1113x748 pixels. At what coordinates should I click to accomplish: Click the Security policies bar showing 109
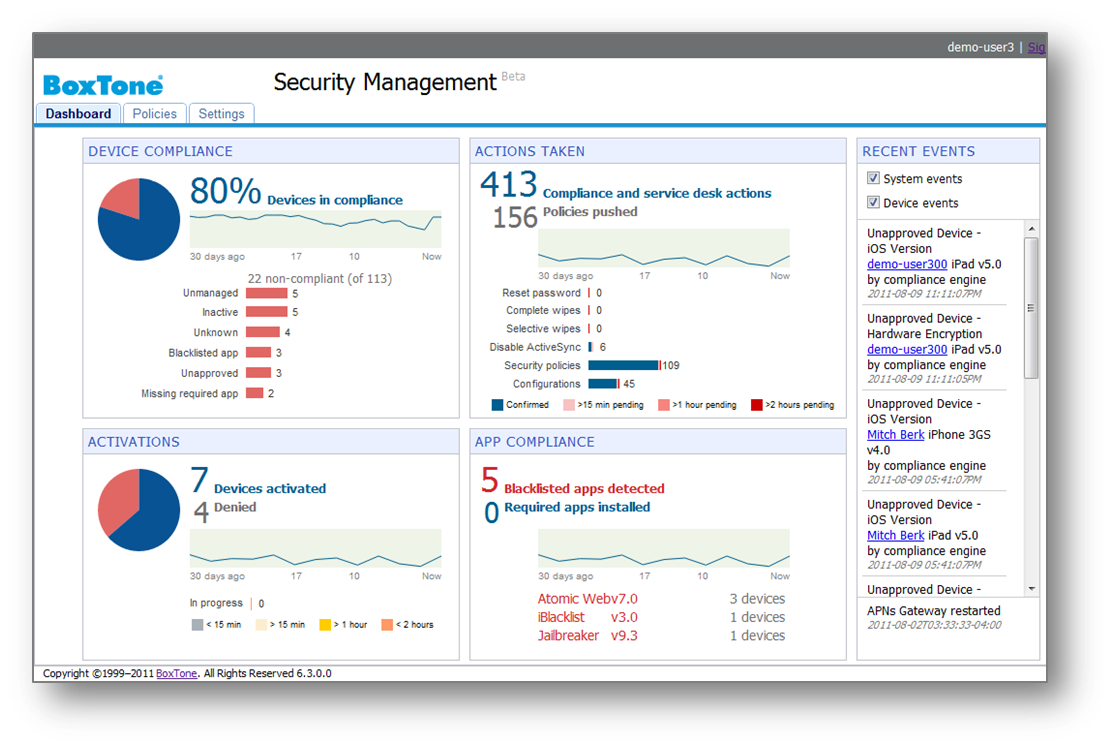625,365
